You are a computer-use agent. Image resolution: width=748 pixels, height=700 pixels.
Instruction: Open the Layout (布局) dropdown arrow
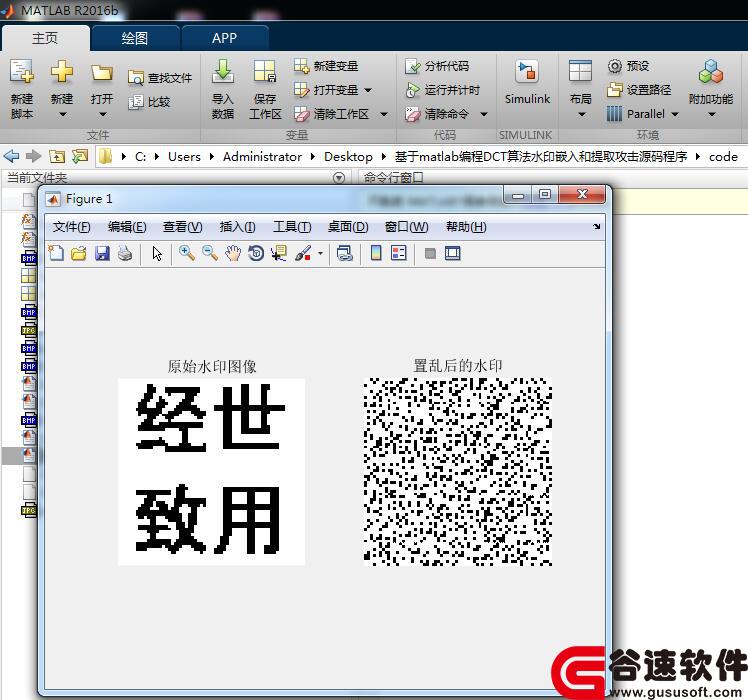pyautogui.click(x=582, y=115)
